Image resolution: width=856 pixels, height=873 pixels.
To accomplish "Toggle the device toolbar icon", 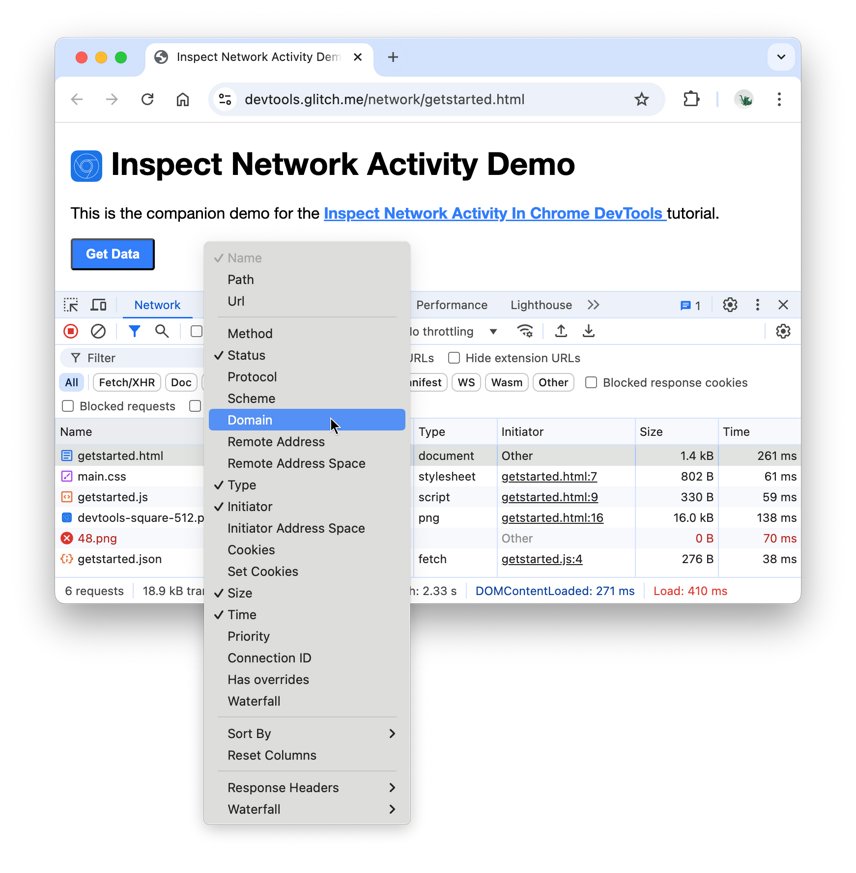I will pos(99,305).
